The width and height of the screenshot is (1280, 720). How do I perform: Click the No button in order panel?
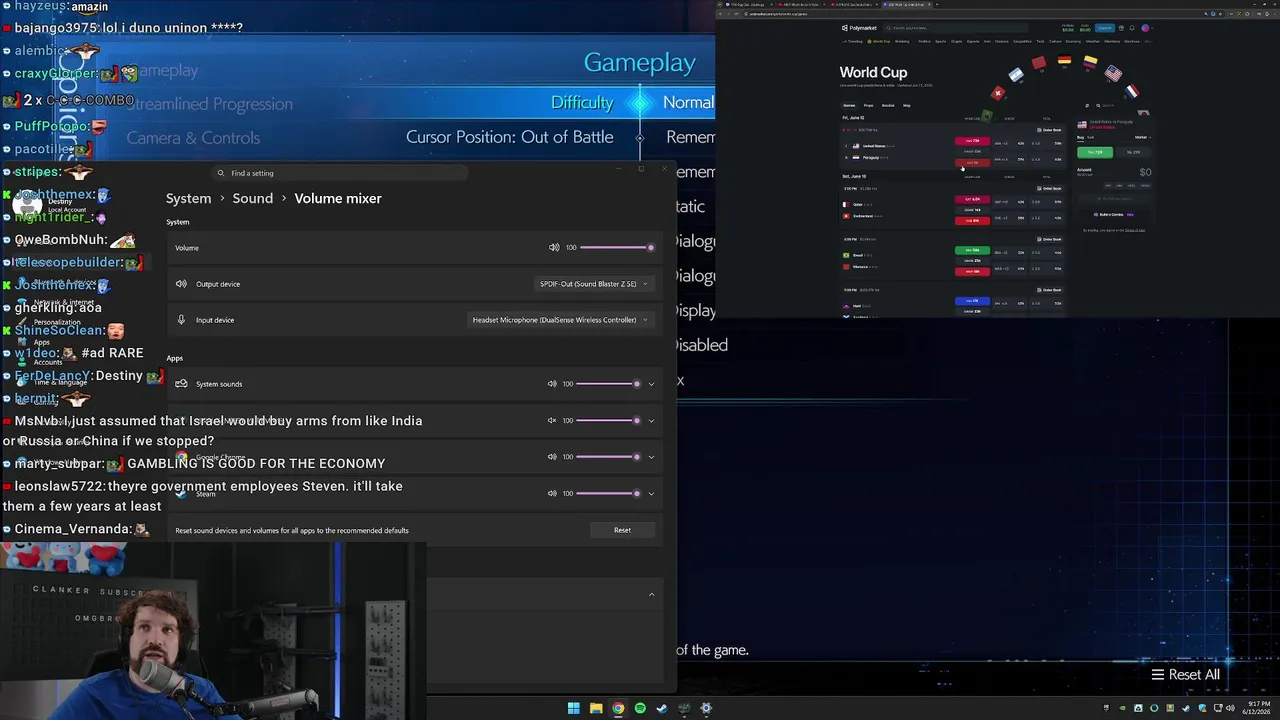tap(1133, 152)
